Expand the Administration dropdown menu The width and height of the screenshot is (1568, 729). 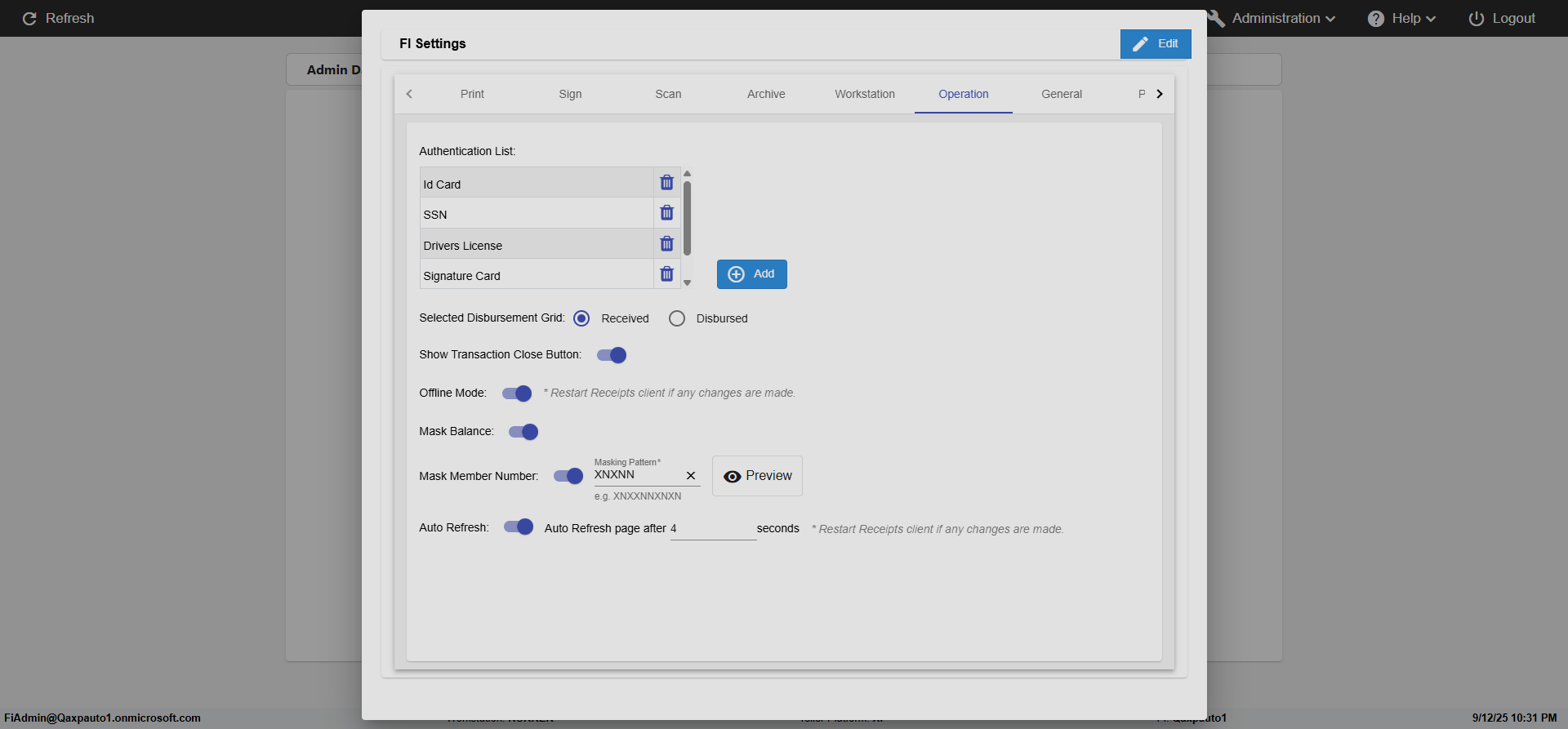pyautogui.click(x=1282, y=19)
